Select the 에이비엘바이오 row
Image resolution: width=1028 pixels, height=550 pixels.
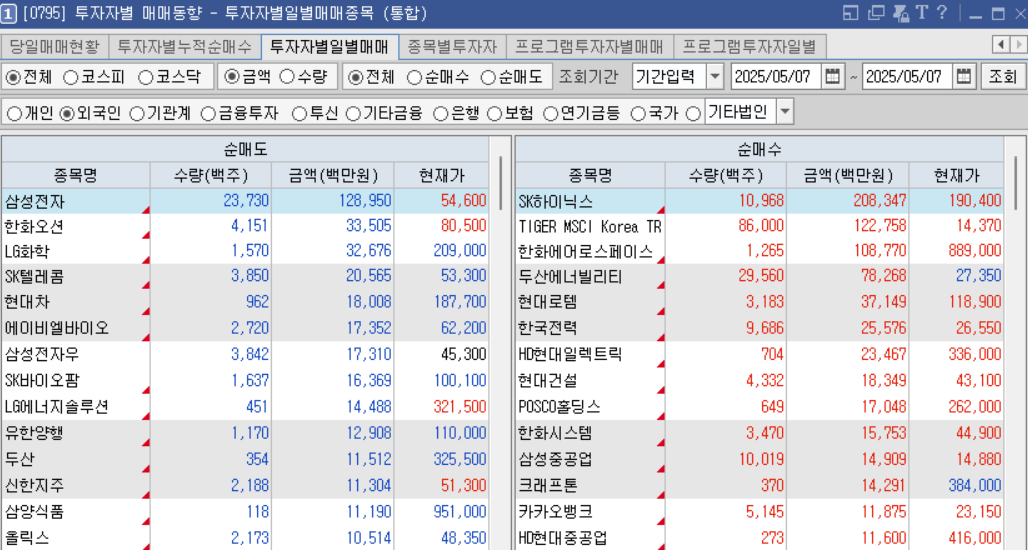pos(245,328)
